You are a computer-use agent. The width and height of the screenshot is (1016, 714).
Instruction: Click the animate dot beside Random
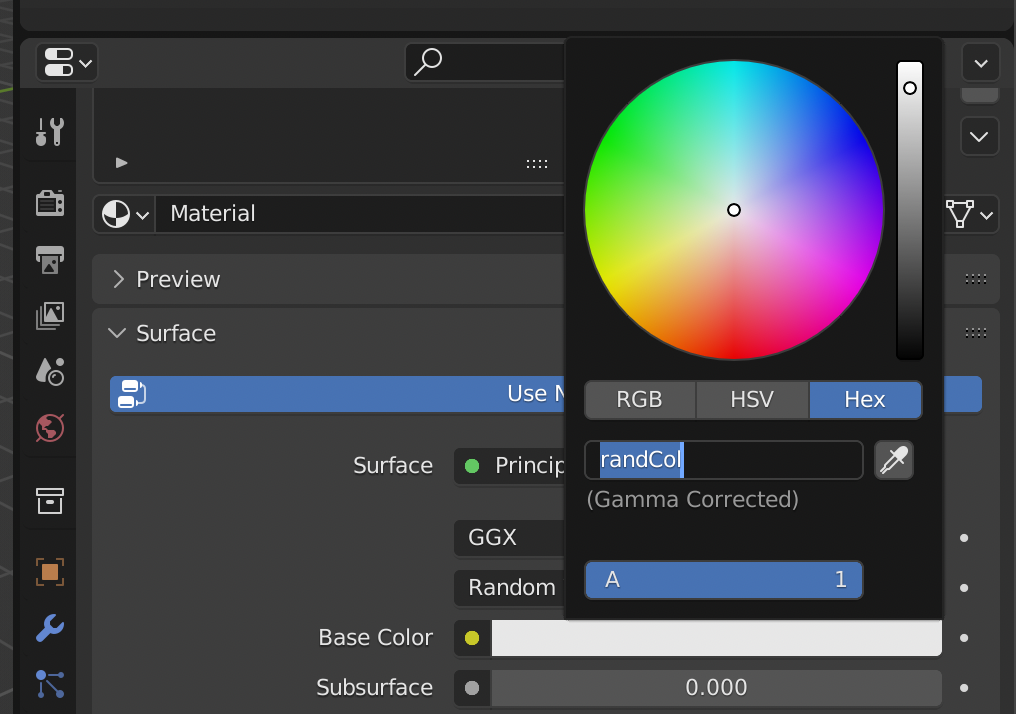tap(964, 588)
